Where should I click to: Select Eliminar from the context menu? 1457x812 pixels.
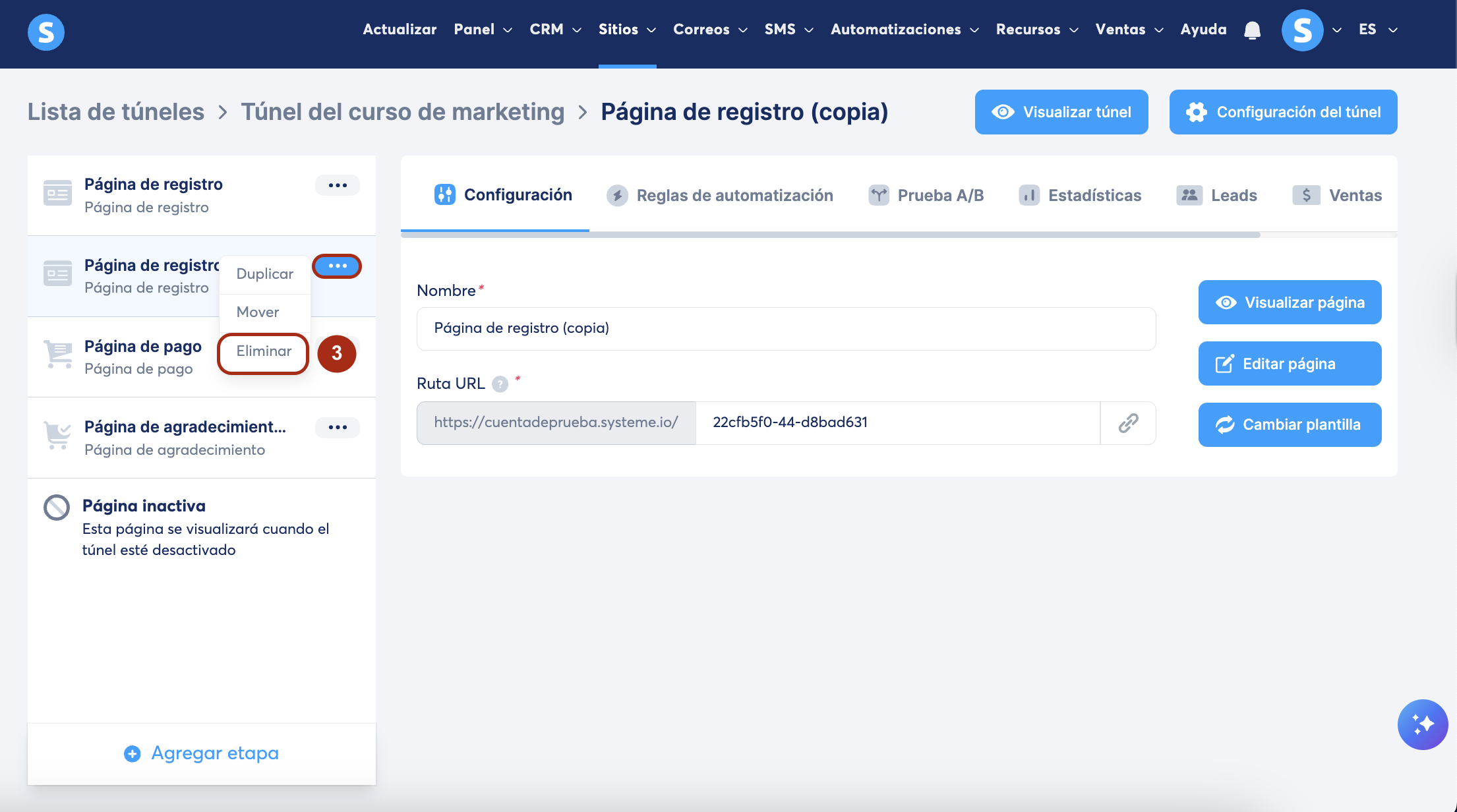pos(264,351)
